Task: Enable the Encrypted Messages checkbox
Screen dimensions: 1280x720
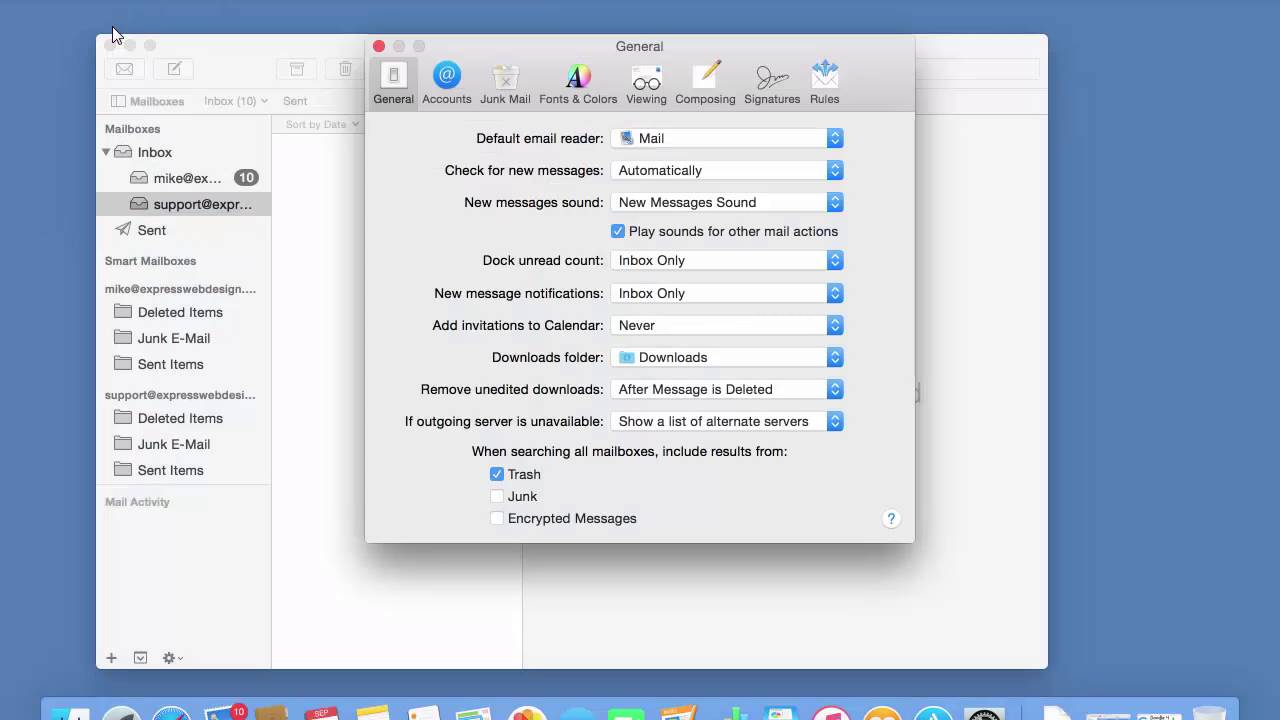Action: click(497, 518)
